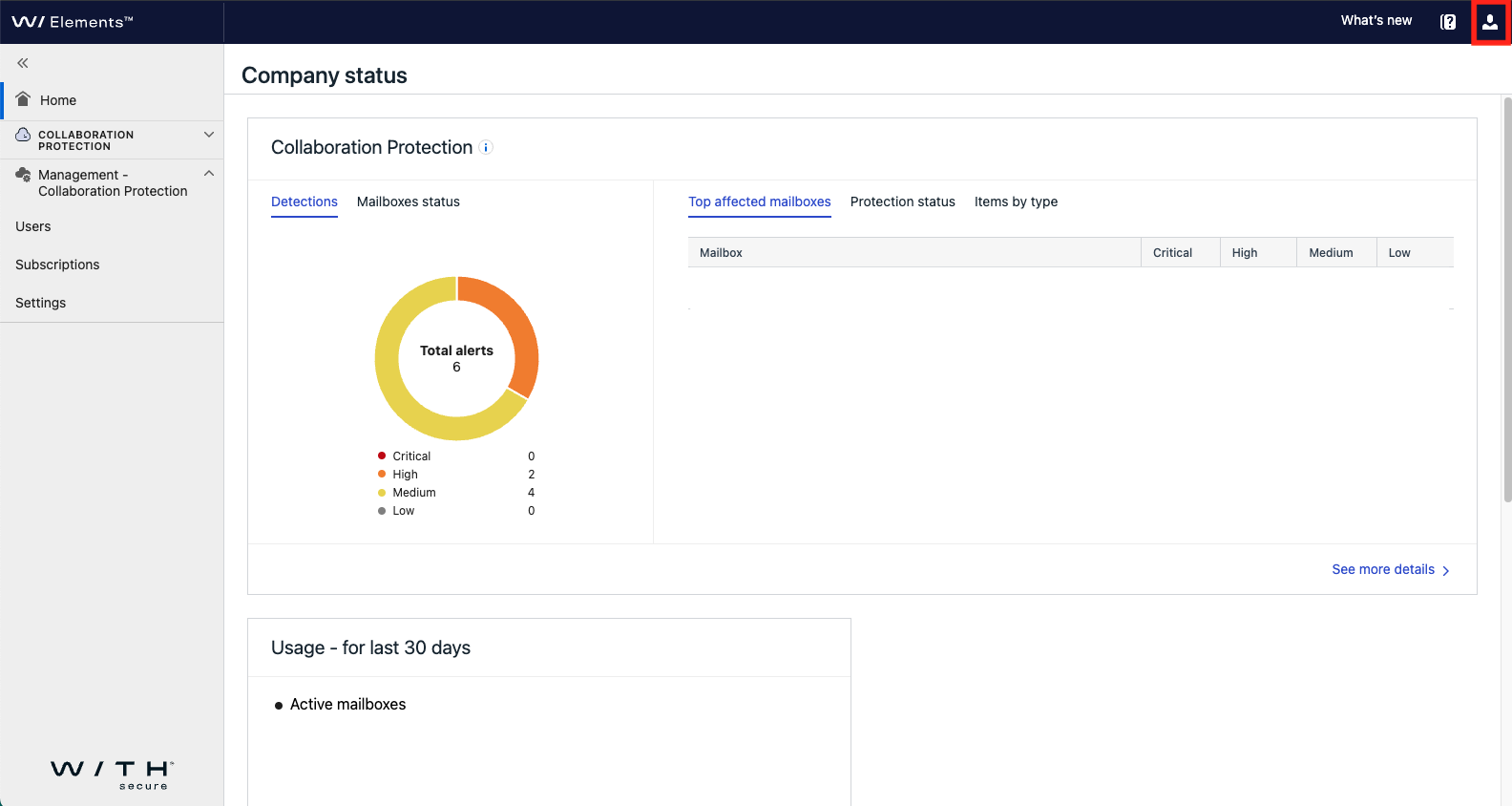The height and width of the screenshot is (806, 1512).
Task: Open the user account icon
Action: [x=1490, y=22]
